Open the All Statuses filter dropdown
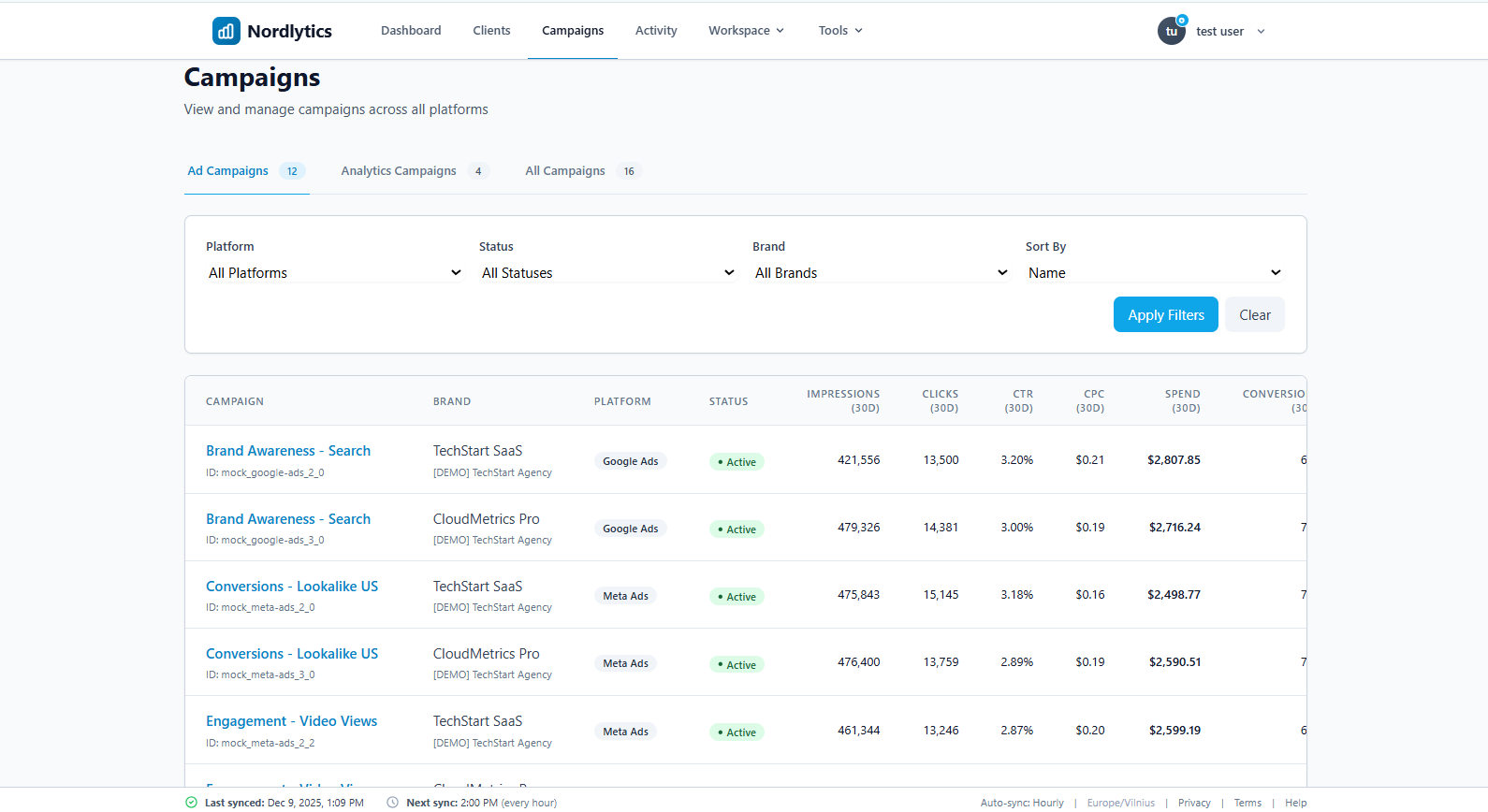Viewport: 1488px width, 812px height. [607, 273]
